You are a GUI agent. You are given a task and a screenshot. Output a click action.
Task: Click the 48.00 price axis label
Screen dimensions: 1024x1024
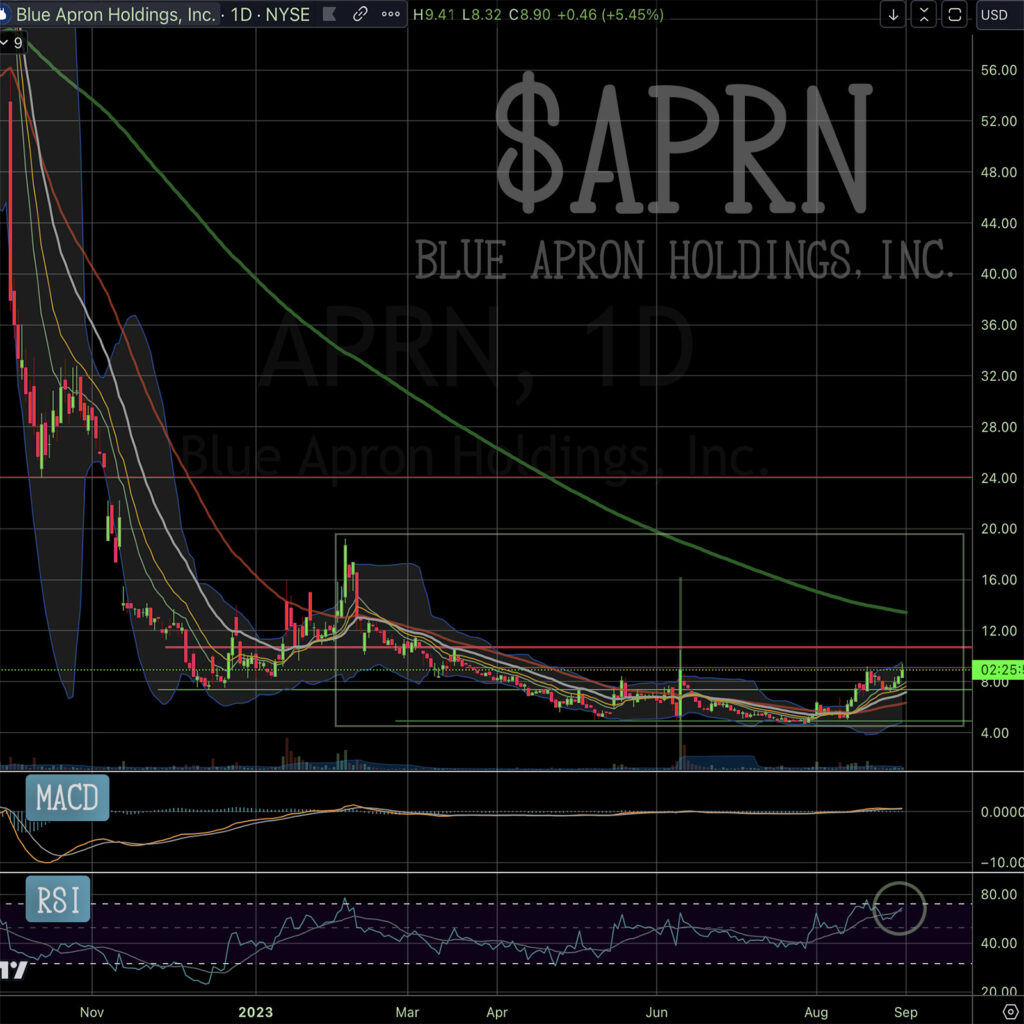coord(999,172)
